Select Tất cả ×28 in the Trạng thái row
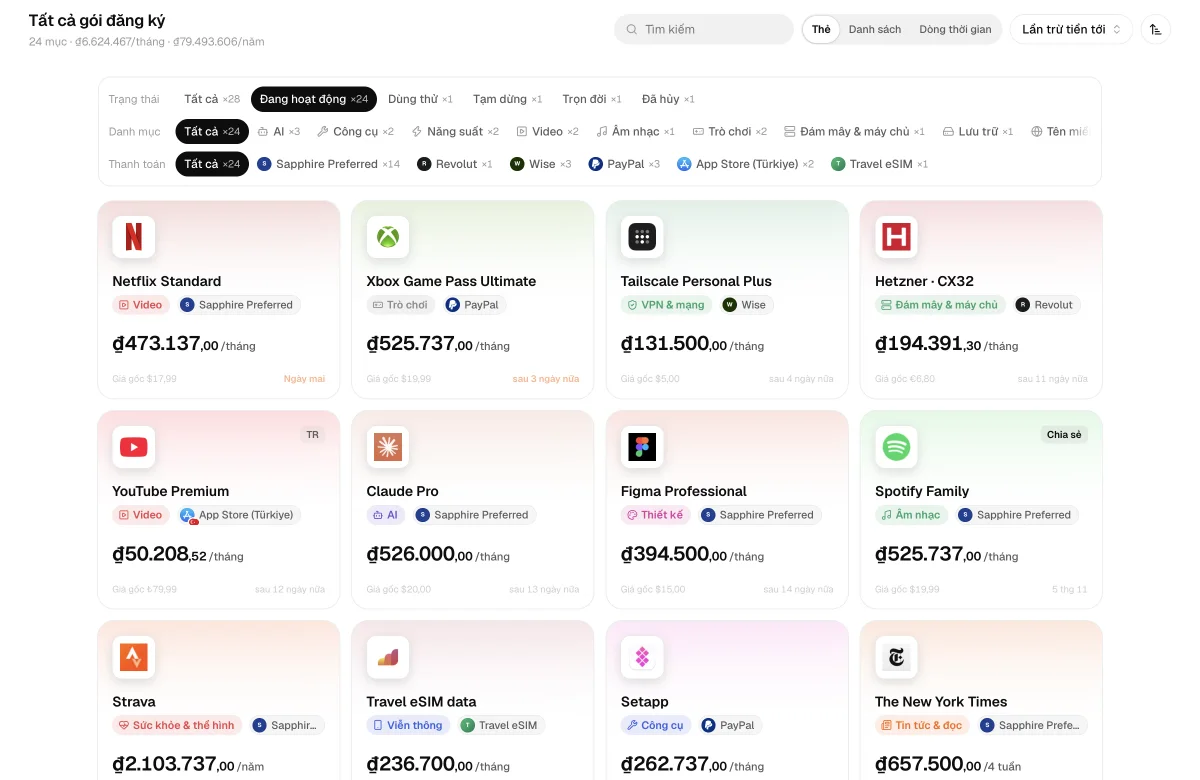1200x780 pixels. click(212, 99)
